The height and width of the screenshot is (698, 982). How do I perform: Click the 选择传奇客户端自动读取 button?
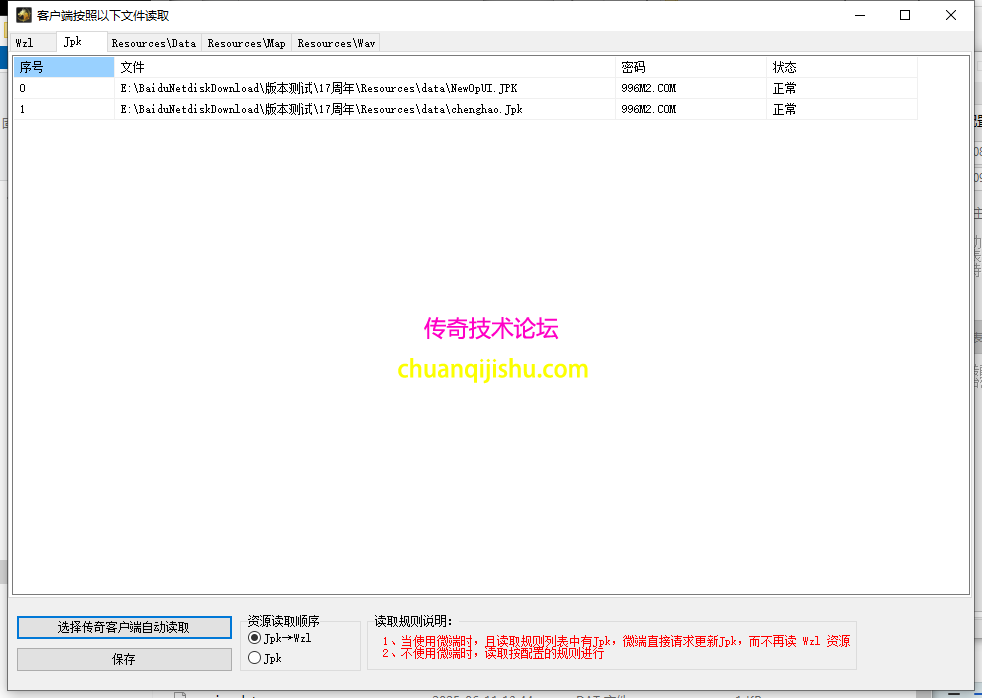124,627
